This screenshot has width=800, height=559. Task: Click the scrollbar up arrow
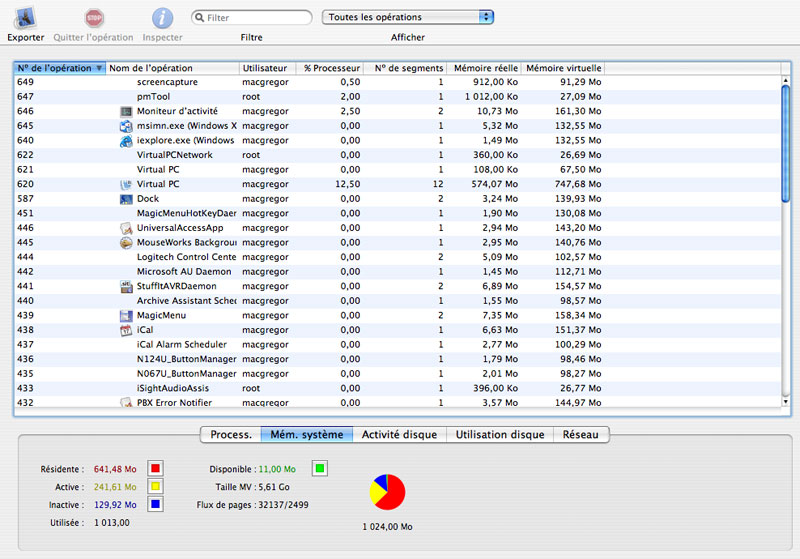pyautogui.click(x=786, y=81)
